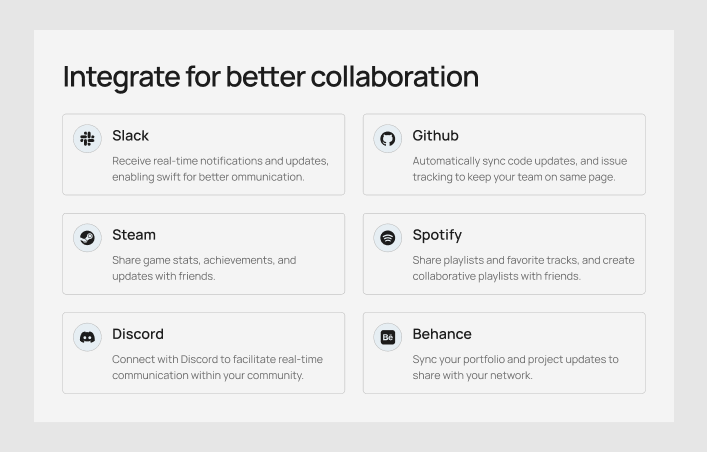Click Spotify's share playlists description

pyautogui.click(x=523, y=268)
